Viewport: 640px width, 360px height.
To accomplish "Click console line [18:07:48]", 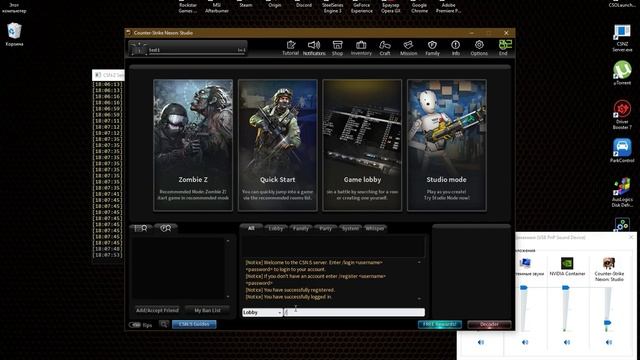I will pyautogui.click(x=107, y=249).
